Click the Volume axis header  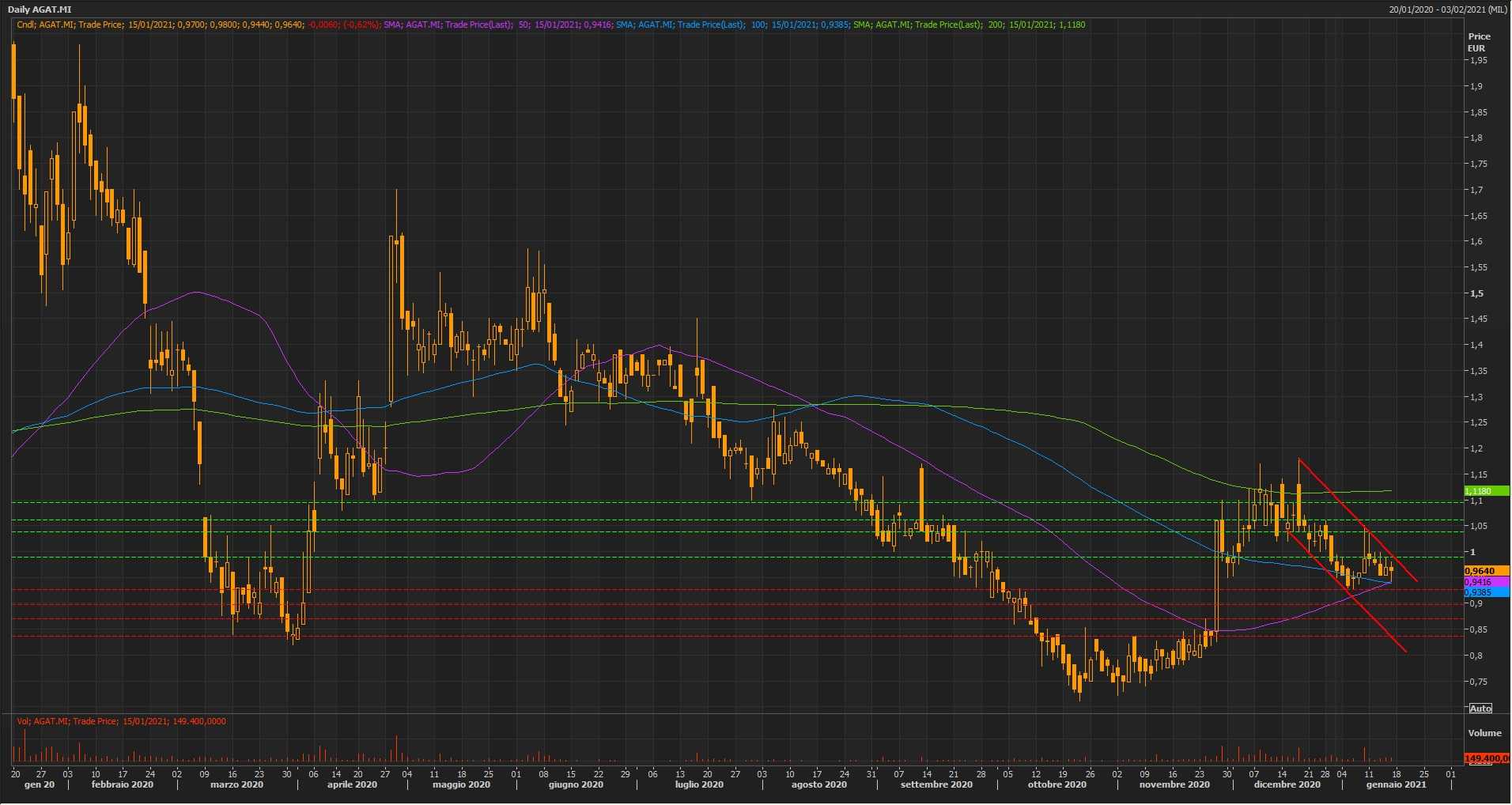tap(1484, 733)
